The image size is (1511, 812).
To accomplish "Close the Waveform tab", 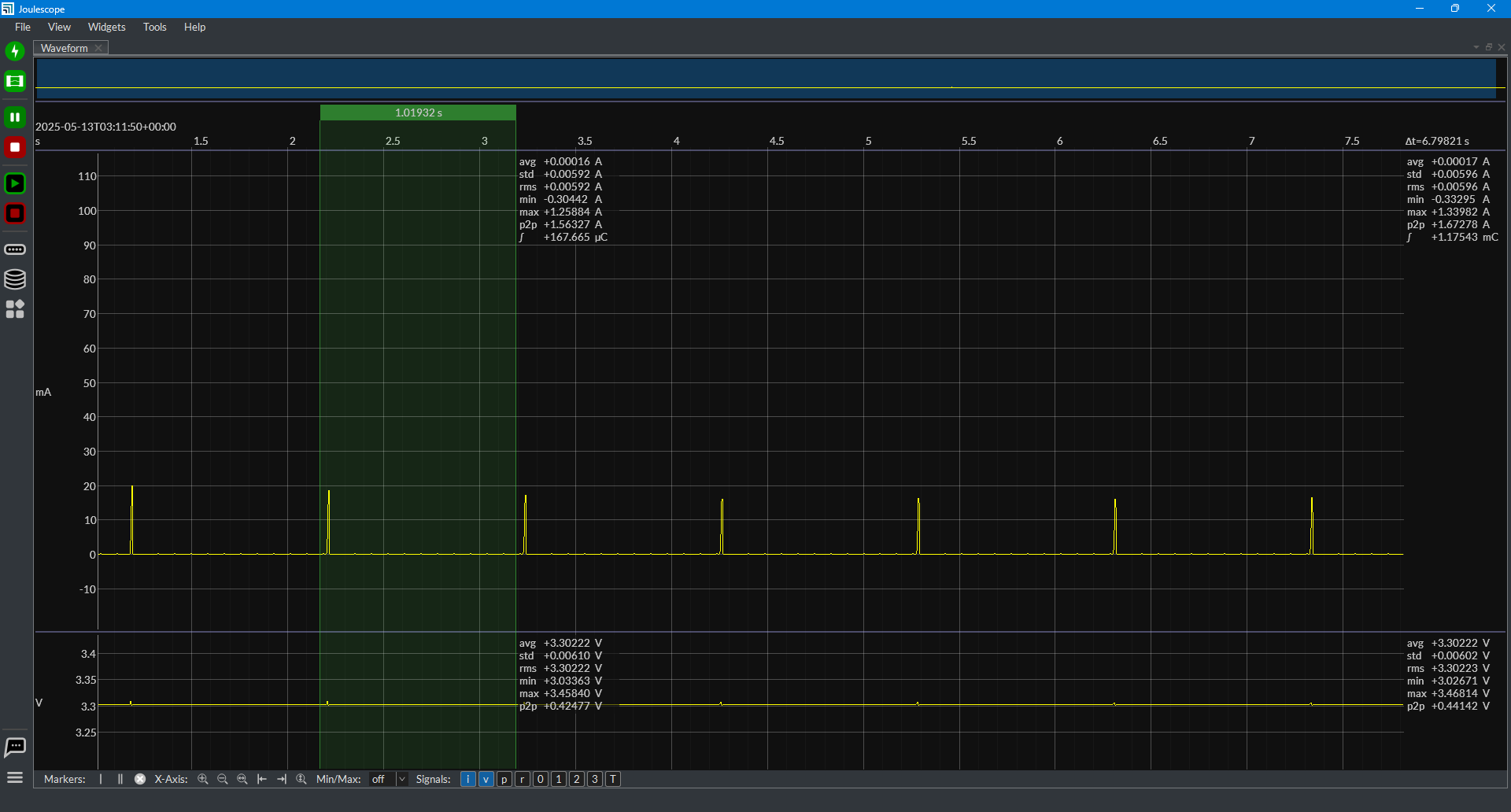I will (x=98, y=48).
